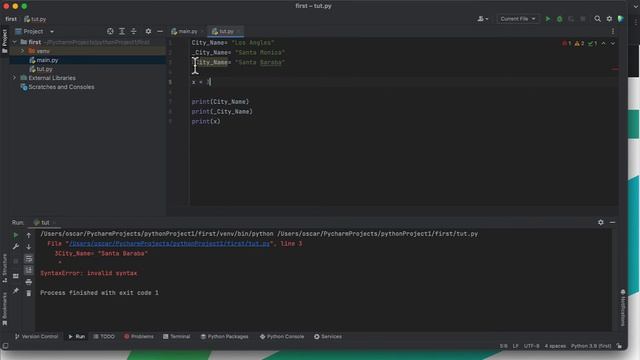The height and width of the screenshot is (360, 640).
Task: Open editor tabs more options menu
Action: (613, 31)
